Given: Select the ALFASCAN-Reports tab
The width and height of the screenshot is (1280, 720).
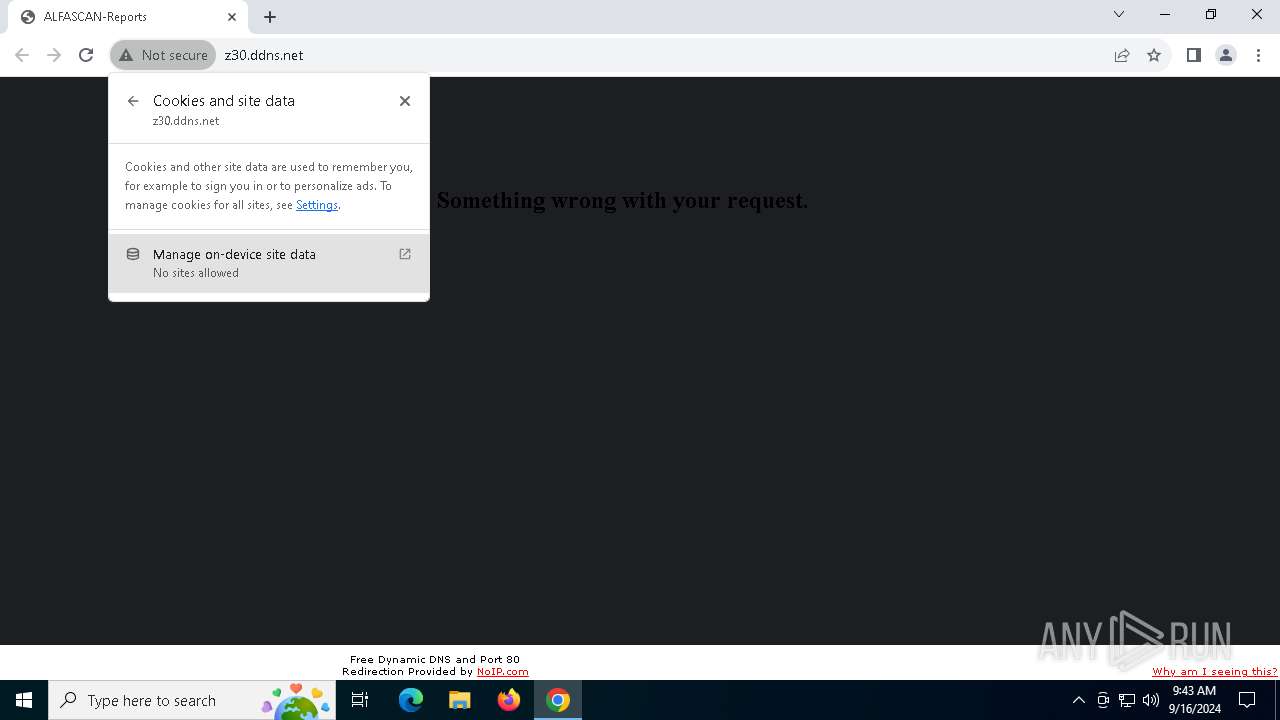Looking at the screenshot, I should (128, 17).
